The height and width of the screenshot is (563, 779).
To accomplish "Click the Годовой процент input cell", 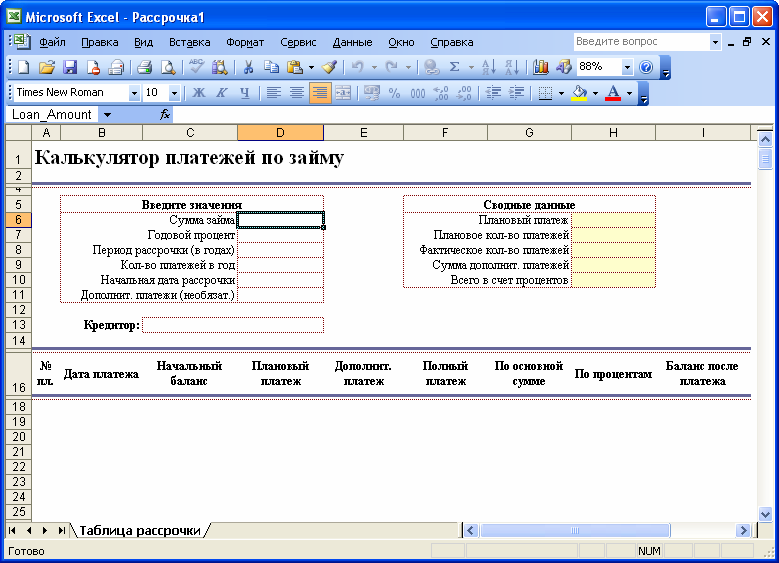I will (280, 235).
